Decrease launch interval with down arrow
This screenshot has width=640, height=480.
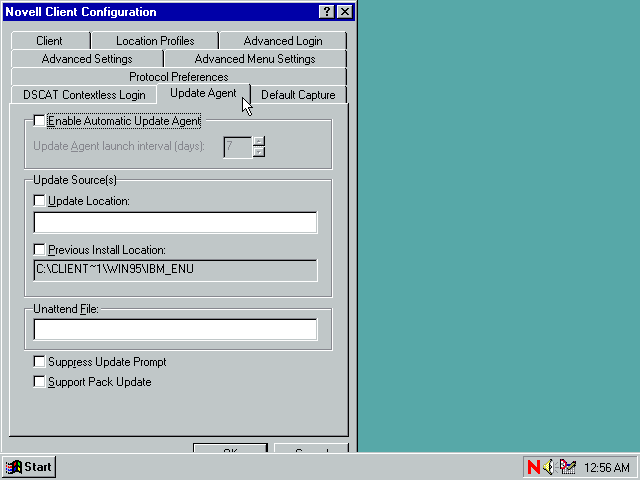coord(259,152)
